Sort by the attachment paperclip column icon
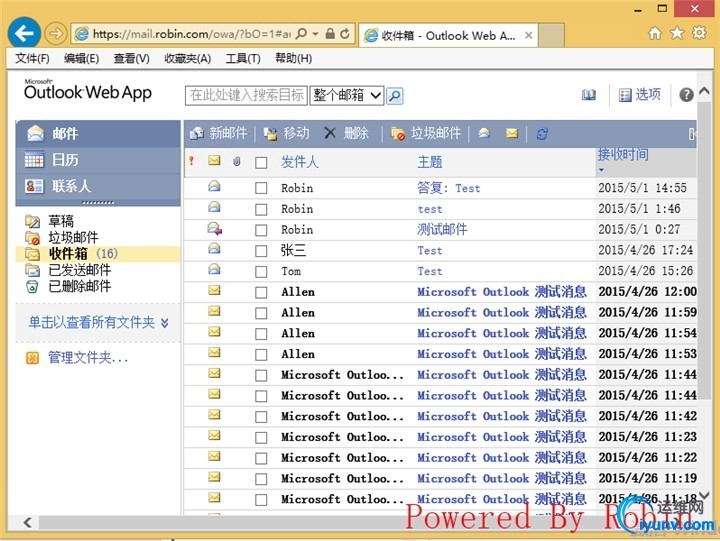This screenshot has width=720, height=541. tap(236, 161)
